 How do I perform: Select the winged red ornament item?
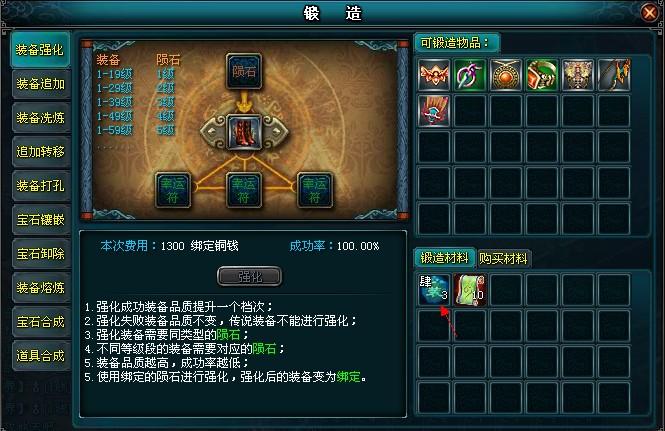(433, 75)
